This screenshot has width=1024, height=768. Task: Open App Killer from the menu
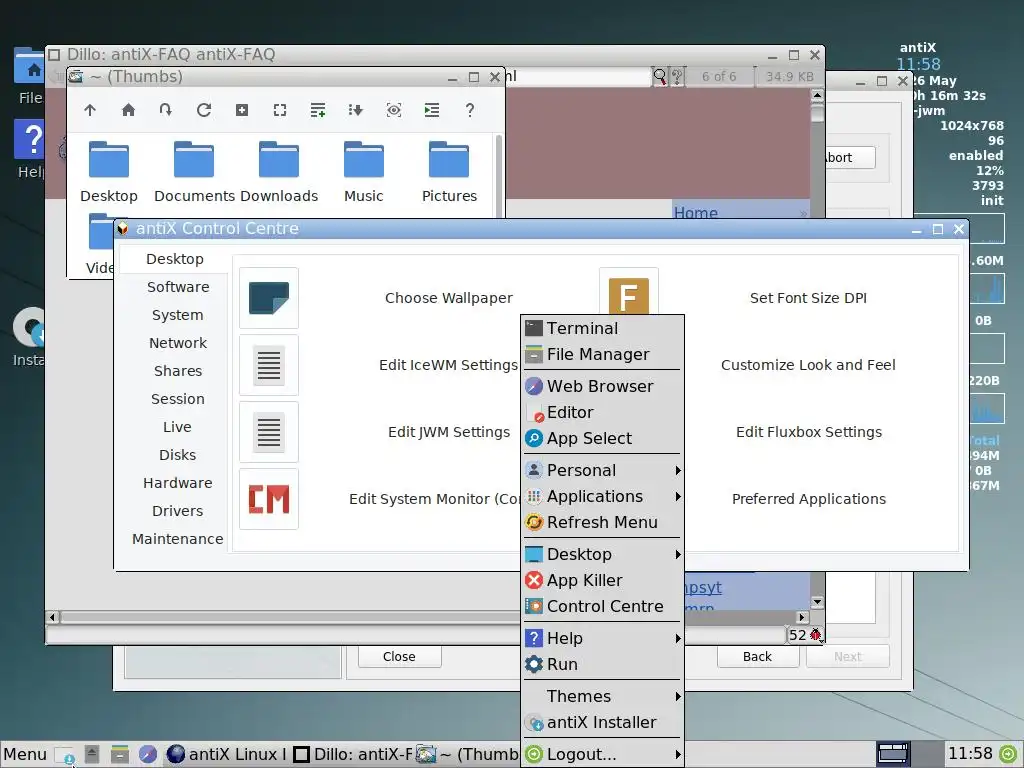602,581
